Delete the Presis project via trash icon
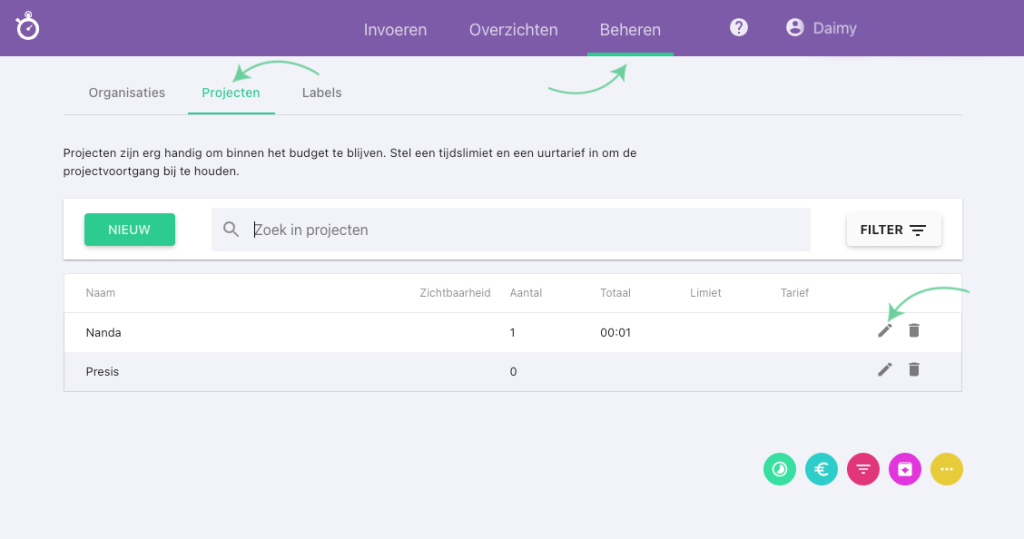 coord(914,370)
